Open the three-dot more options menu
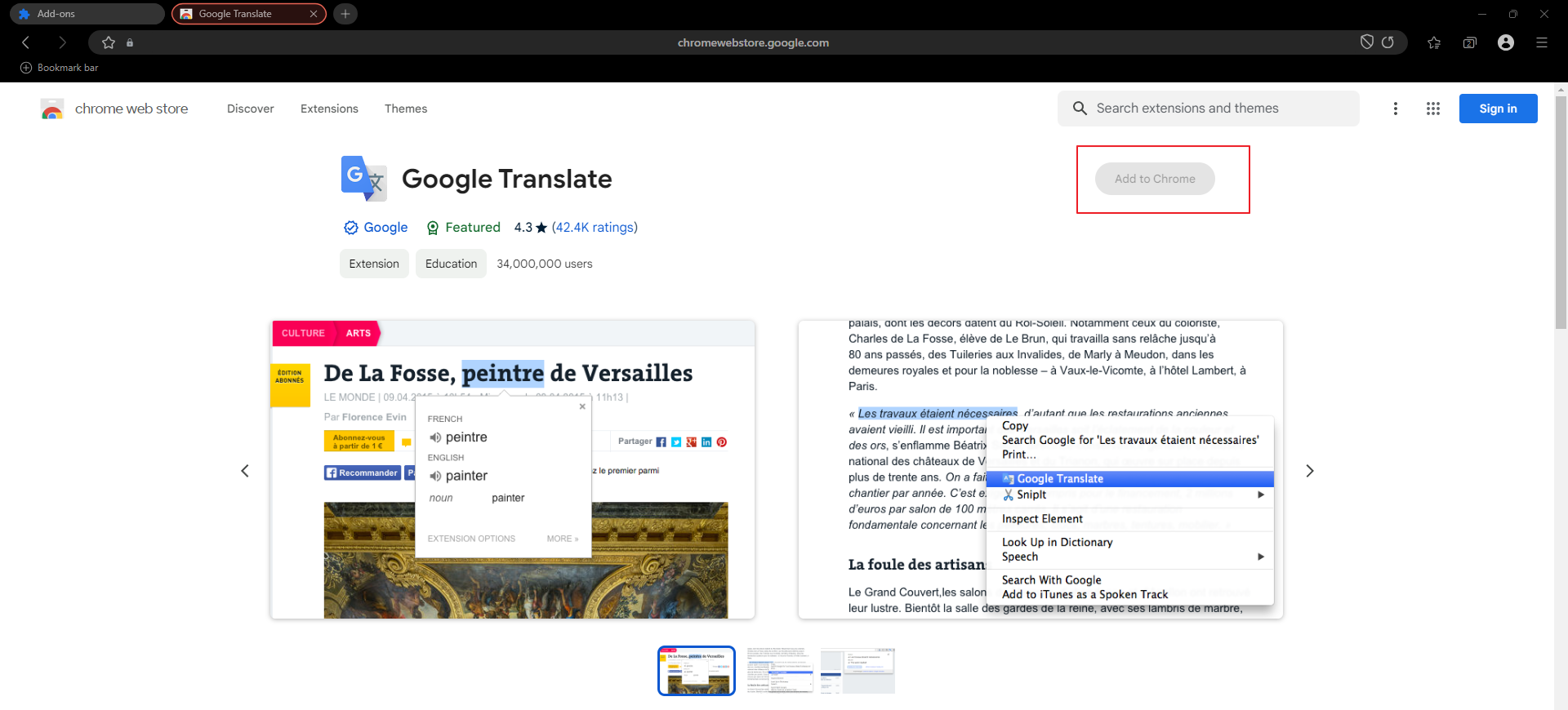The image size is (1568, 710). click(x=1396, y=109)
